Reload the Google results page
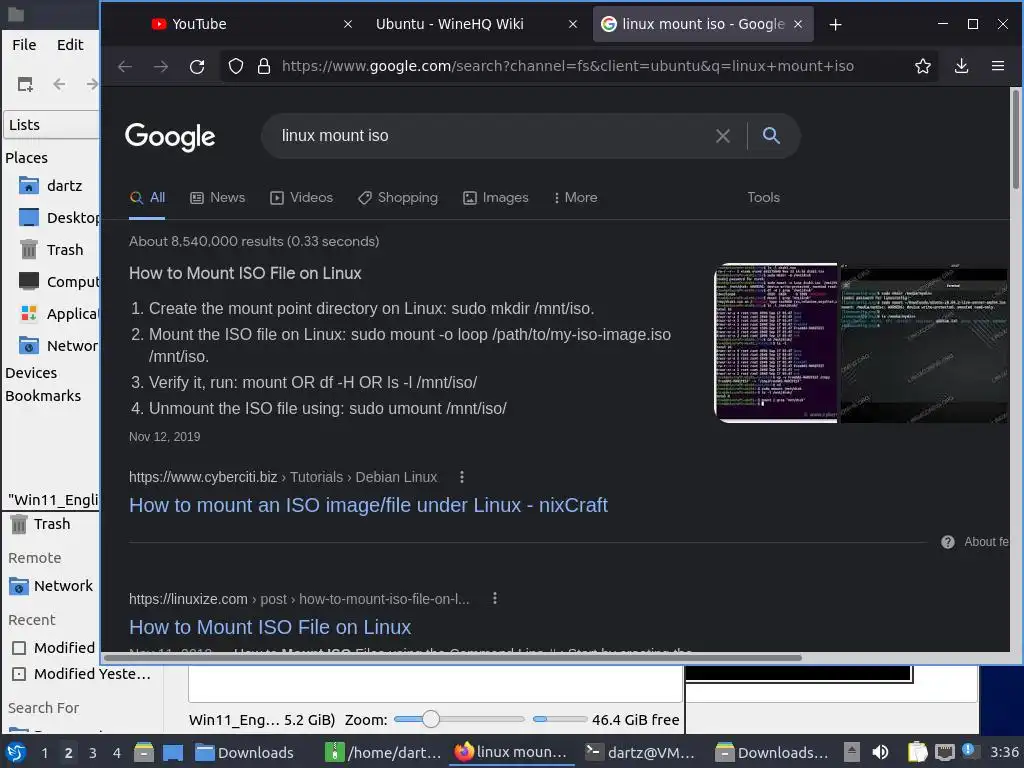Screen dimensions: 1024x768 197,66
